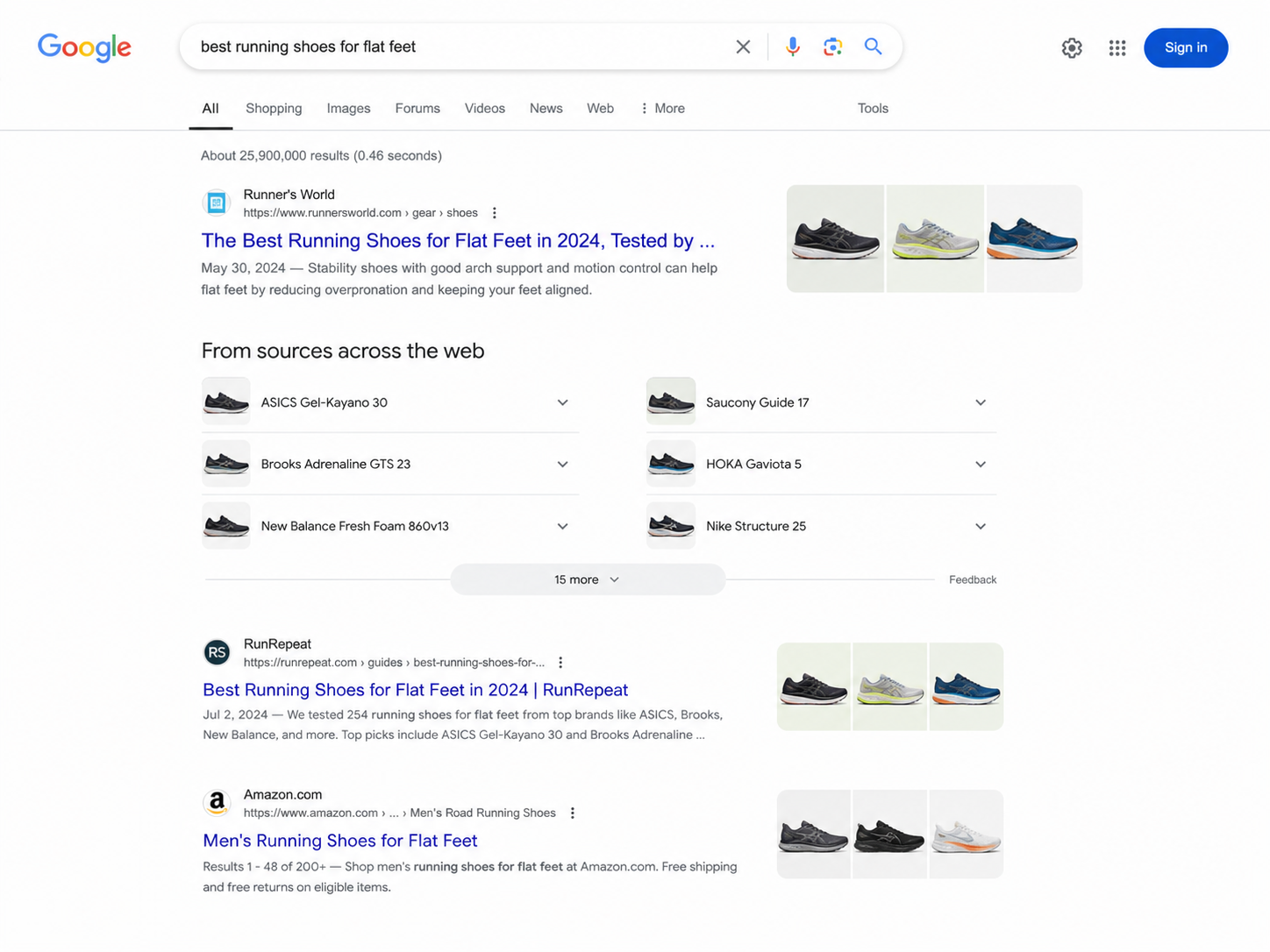Click the Nike Structure 25 label
The width and height of the screenshot is (1270, 952).
[x=756, y=527]
